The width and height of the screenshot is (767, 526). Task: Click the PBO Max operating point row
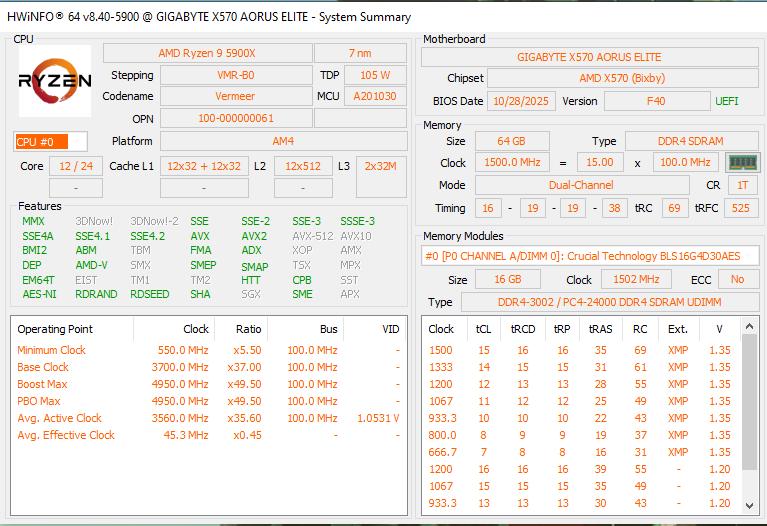click(209, 401)
